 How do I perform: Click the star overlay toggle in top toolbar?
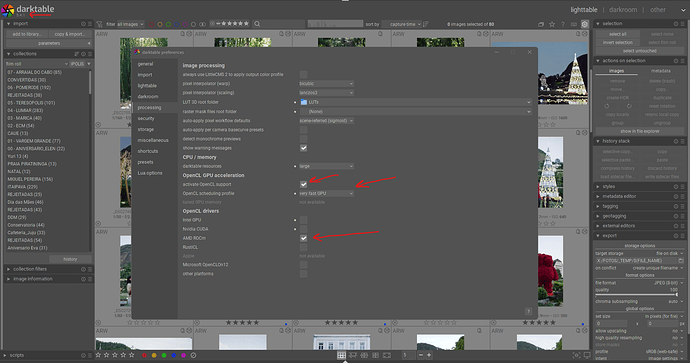click(x=552, y=24)
